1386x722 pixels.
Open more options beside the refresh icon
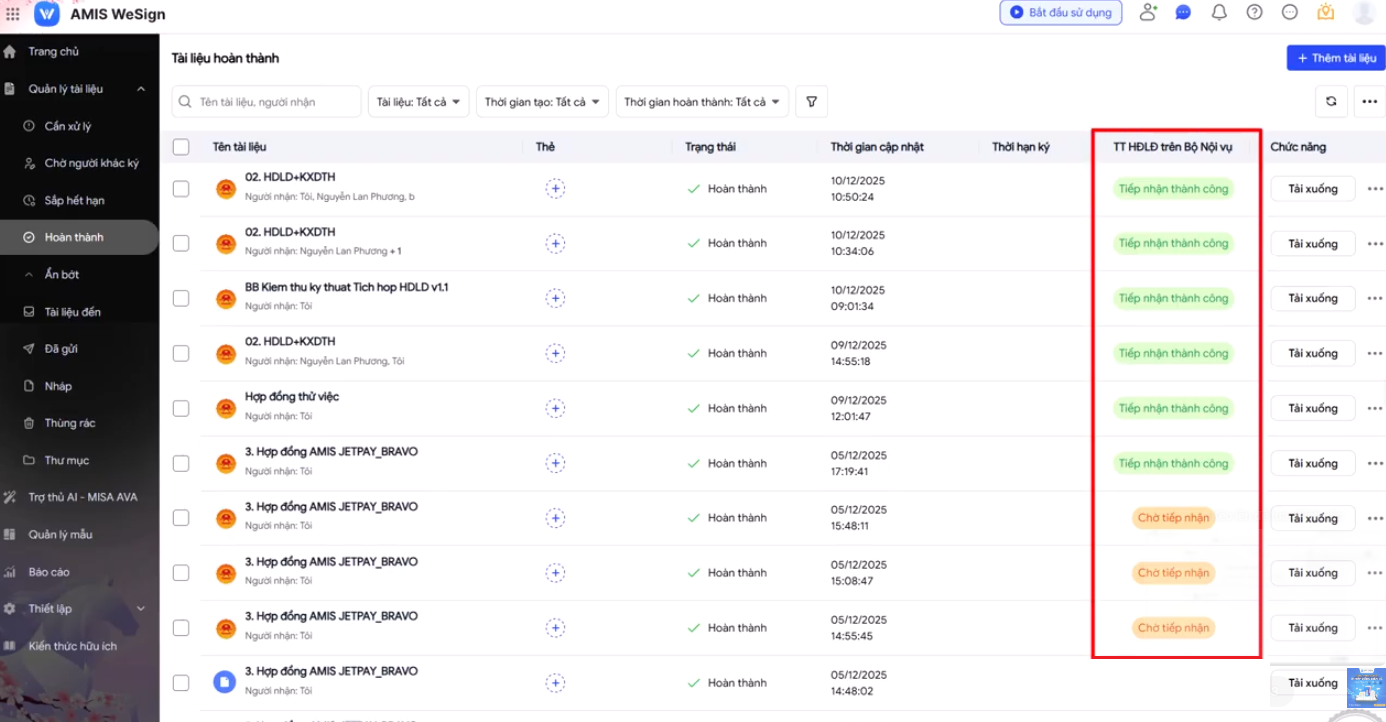(1369, 102)
